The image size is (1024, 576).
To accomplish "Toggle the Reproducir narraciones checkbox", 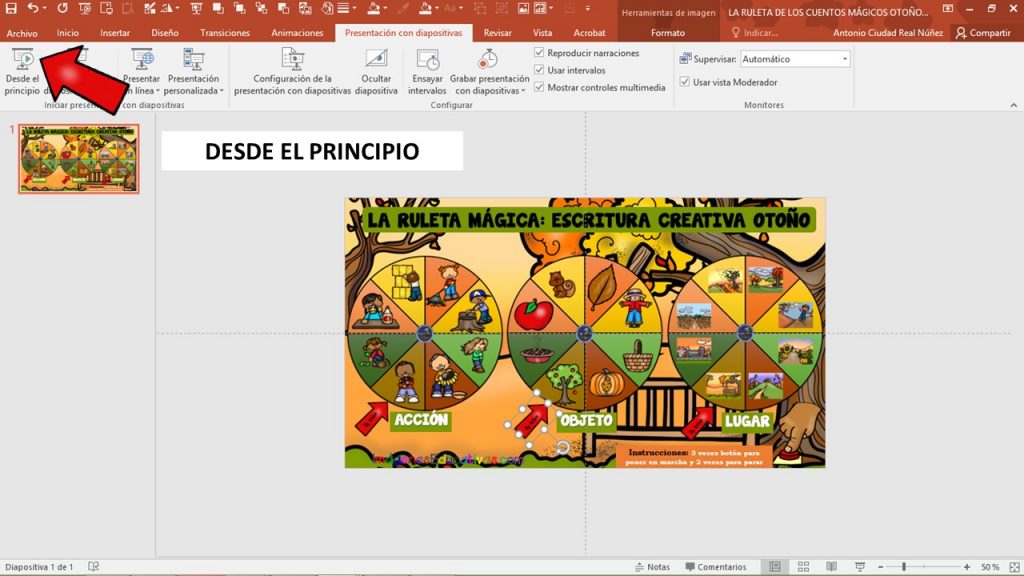I will click(x=540, y=53).
